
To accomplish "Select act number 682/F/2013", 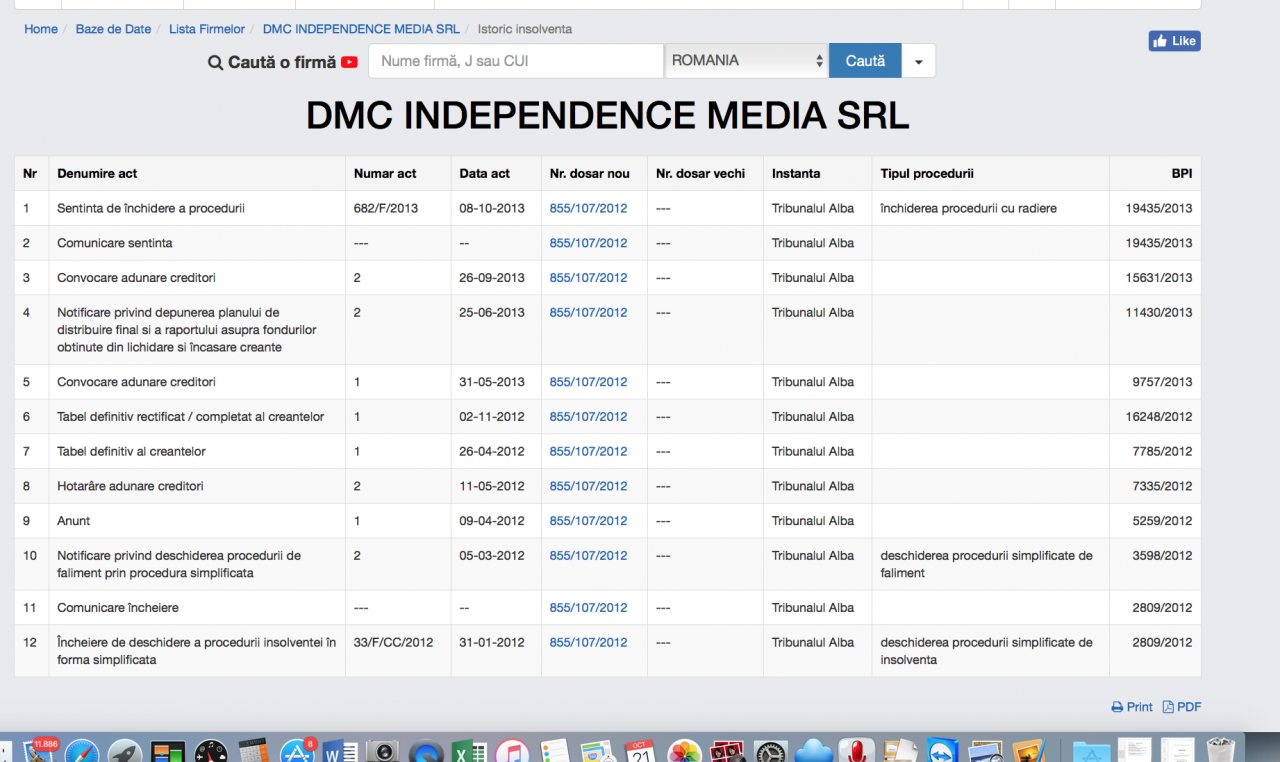I will point(388,208).
